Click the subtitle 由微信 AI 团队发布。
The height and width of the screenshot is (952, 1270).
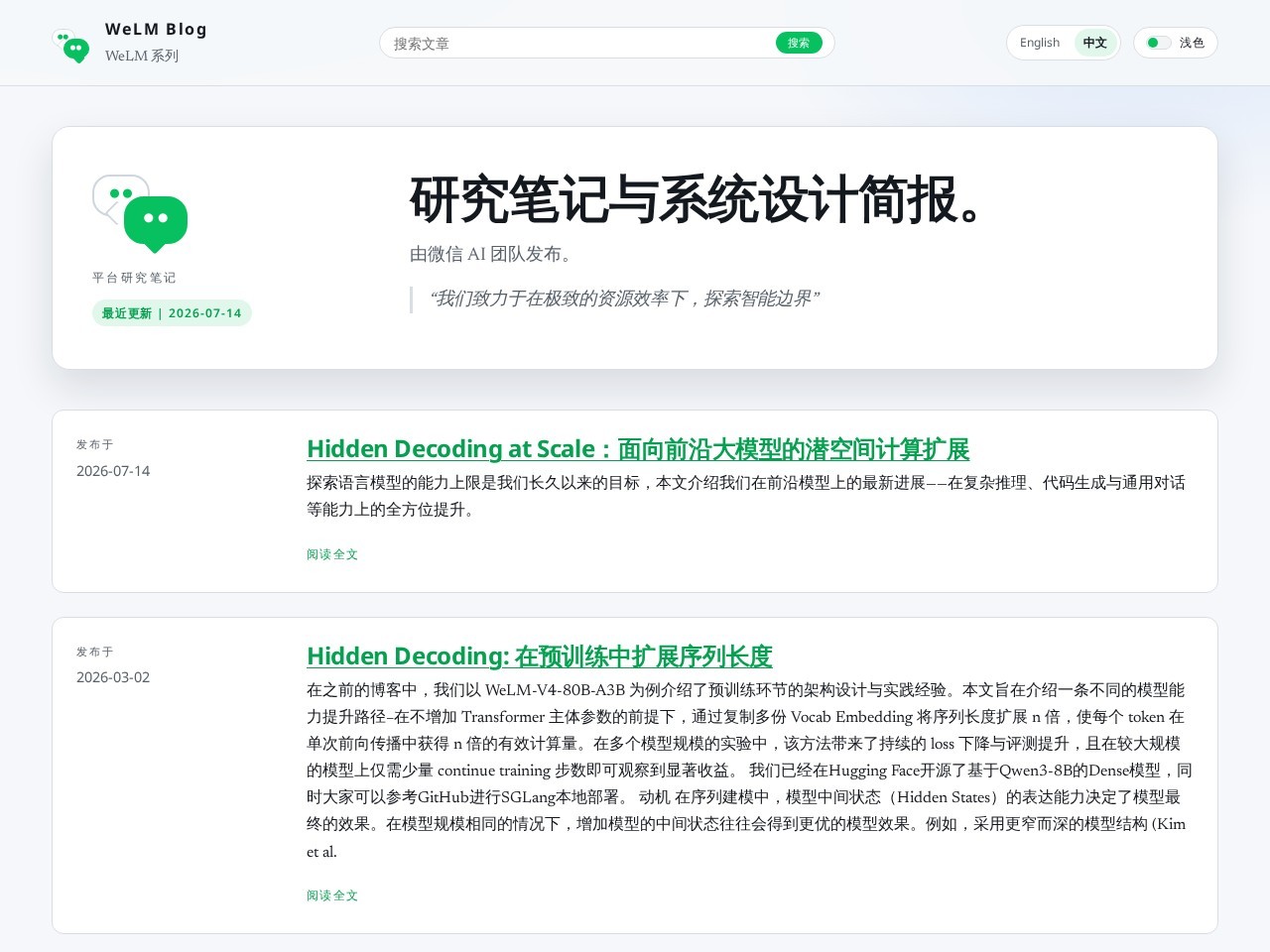click(493, 254)
